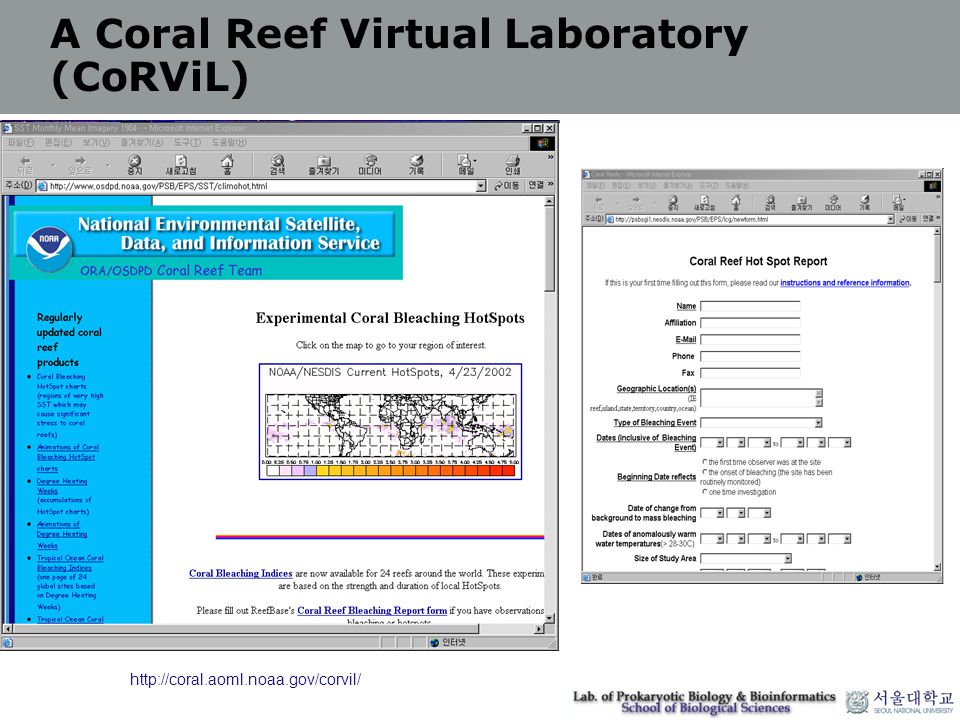
Task: Open the 'Coral Reef Bleaching Report form' link
Action: [x=372, y=610]
